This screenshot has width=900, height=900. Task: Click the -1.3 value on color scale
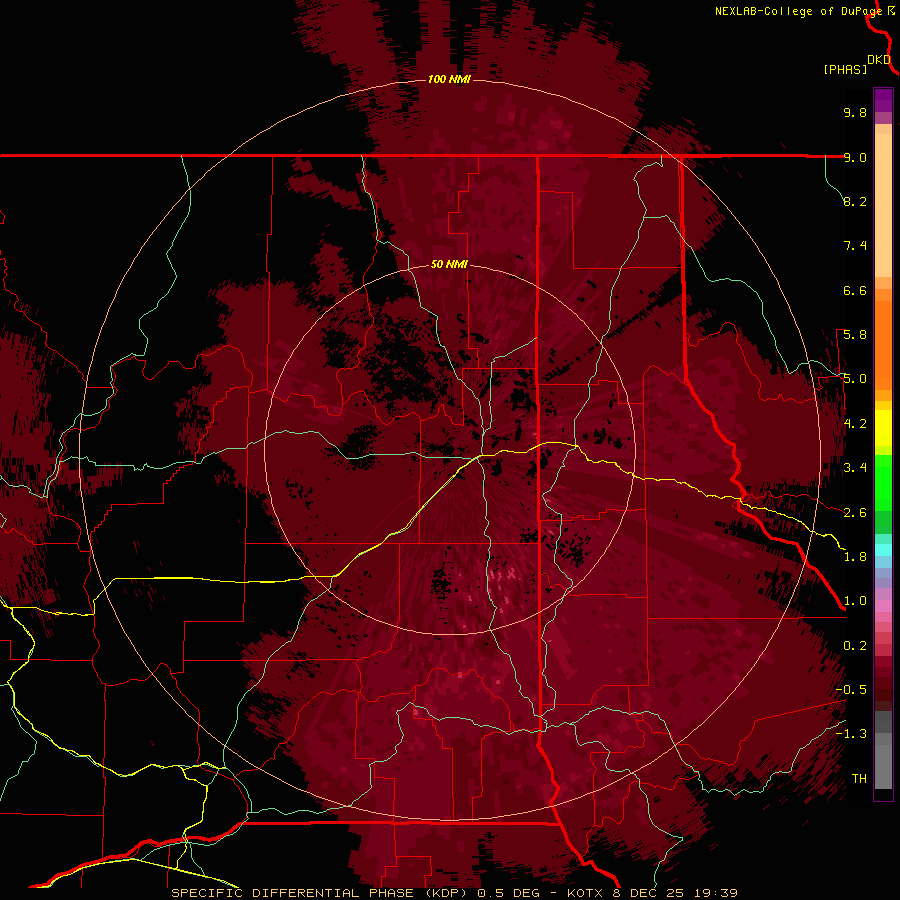coord(851,734)
